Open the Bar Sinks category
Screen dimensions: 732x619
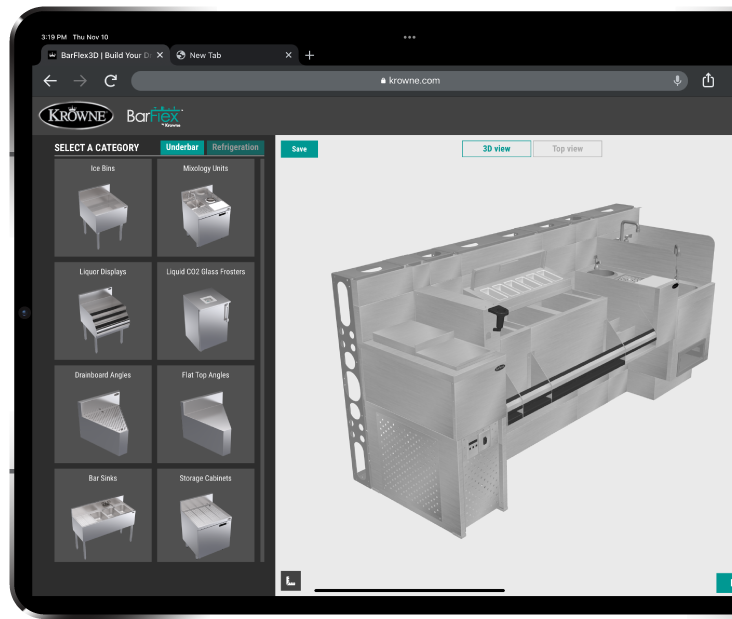pos(103,515)
